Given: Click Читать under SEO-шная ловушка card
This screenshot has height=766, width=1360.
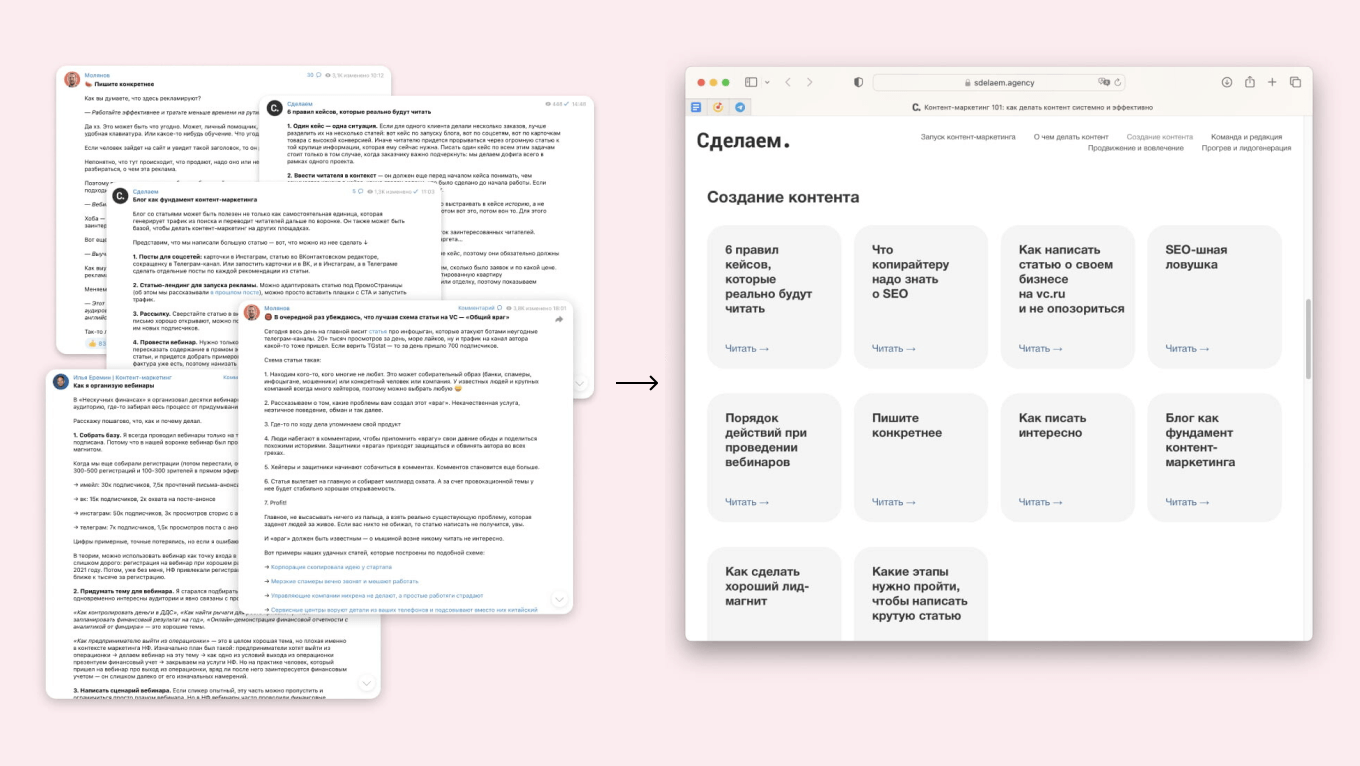Looking at the screenshot, I should pos(1187,349).
